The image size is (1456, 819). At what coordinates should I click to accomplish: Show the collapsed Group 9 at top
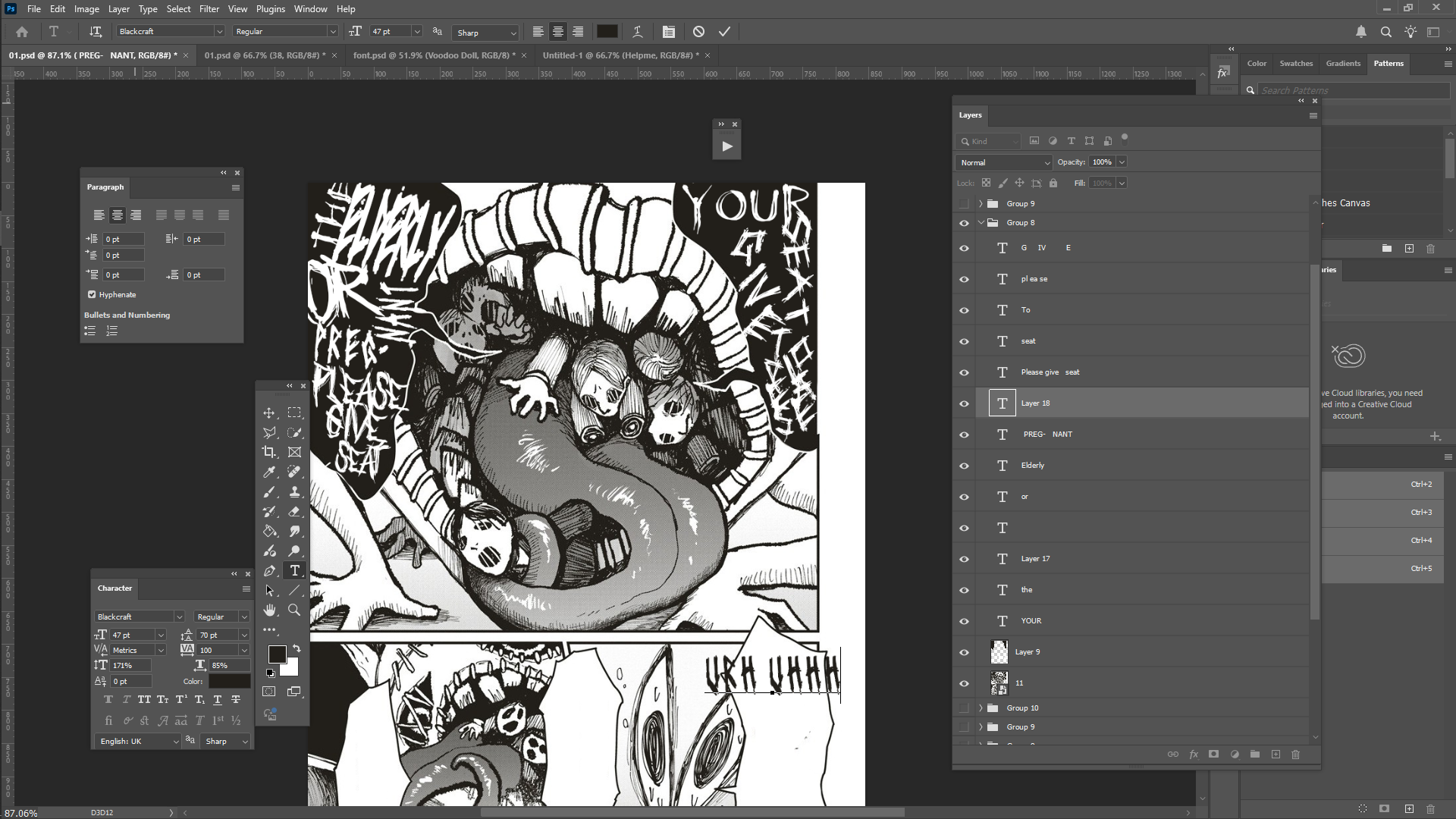click(964, 204)
